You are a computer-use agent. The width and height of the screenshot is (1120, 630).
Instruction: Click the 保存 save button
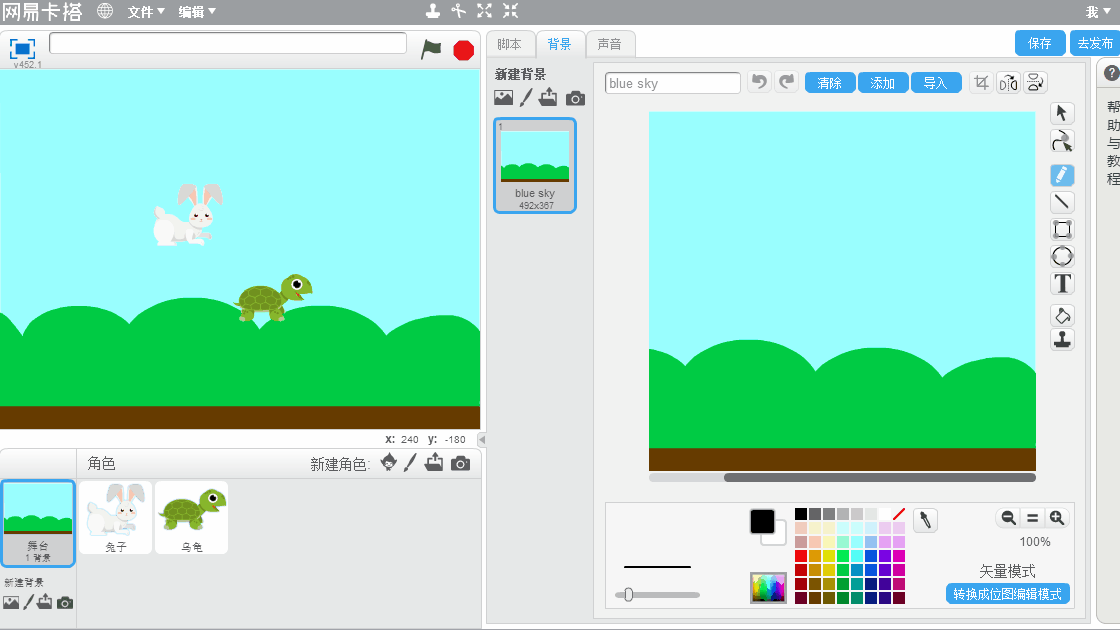pyautogui.click(x=1040, y=43)
